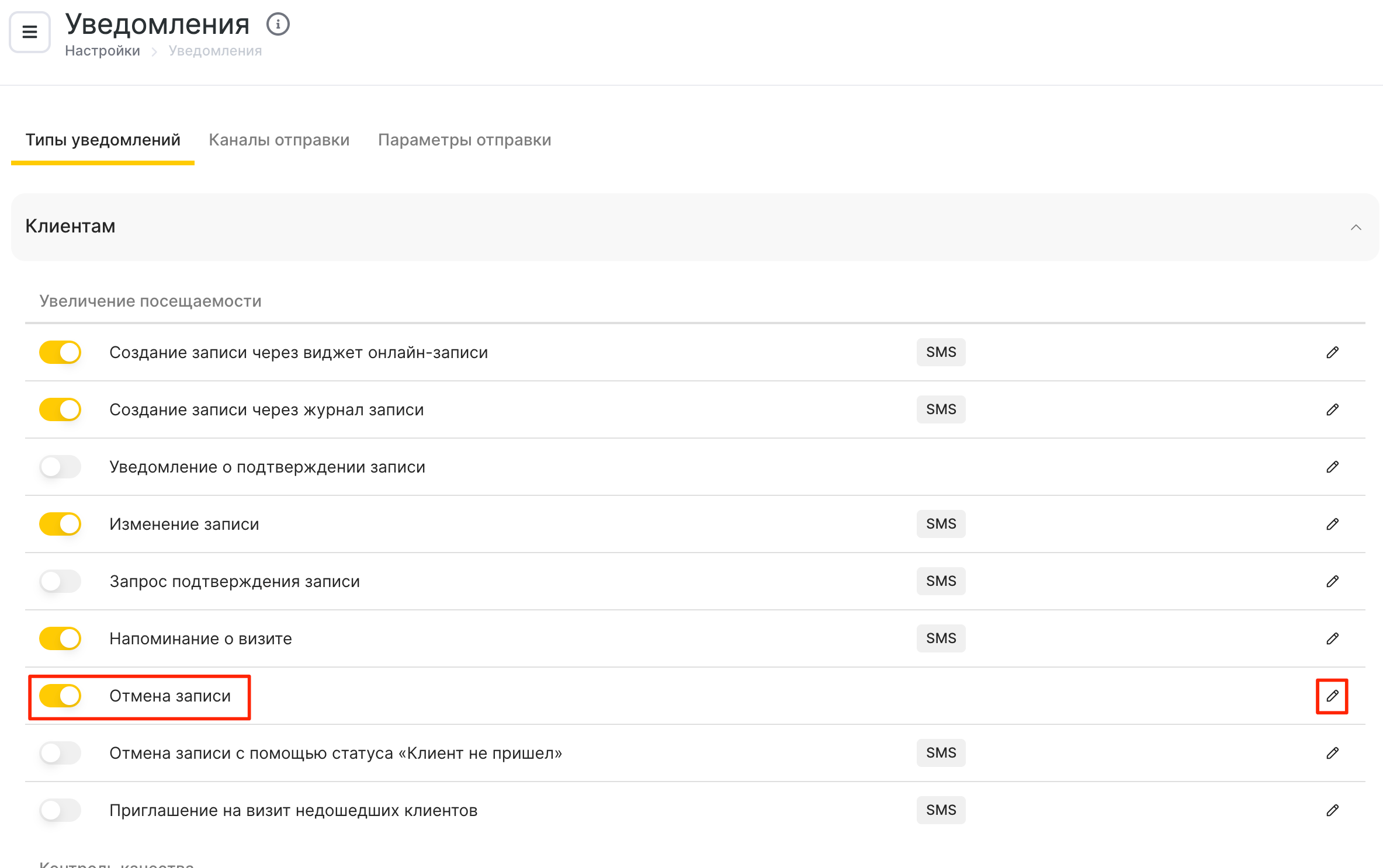Screen dimensions: 1383x868
Task: Go to Настройки breadcrumb link
Action: 102,51
